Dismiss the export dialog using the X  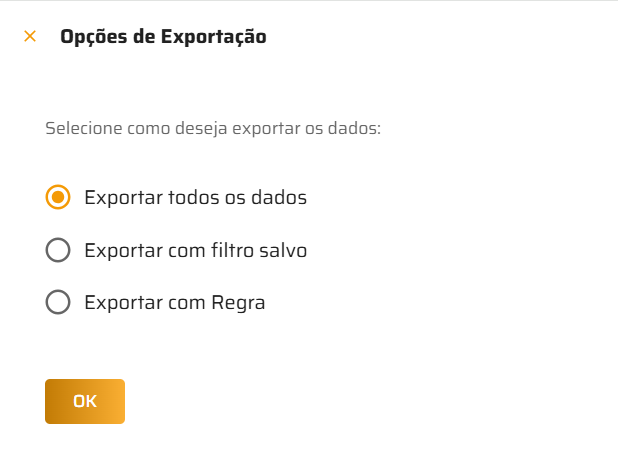[x=30, y=37]
